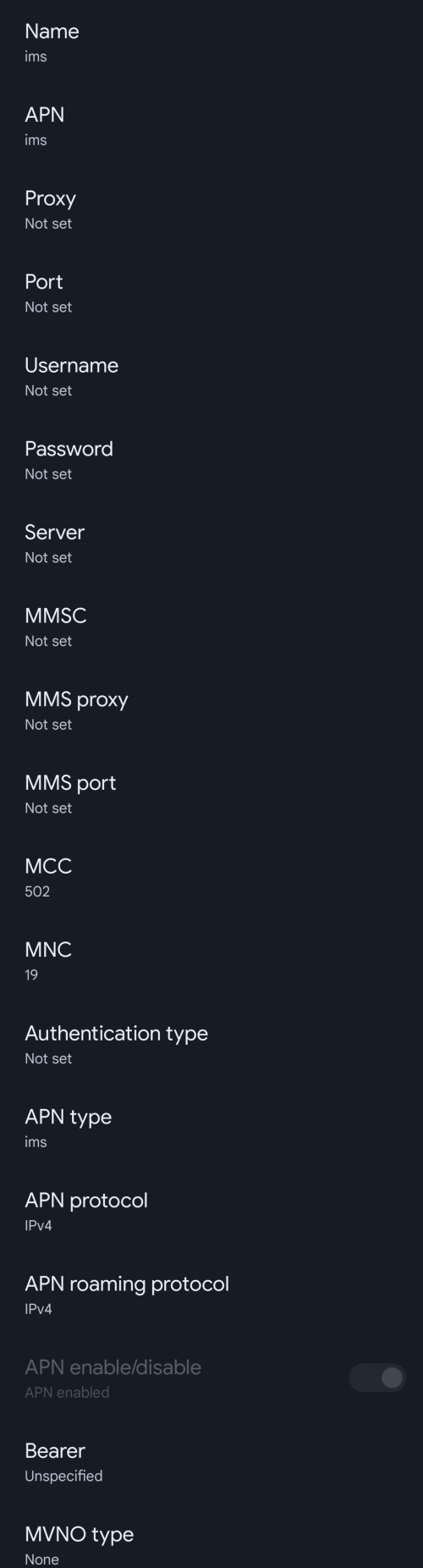This screenshot has width=423, height=1568.
Task: Open the Bearer selection
Action: [x=211, y=1462]
